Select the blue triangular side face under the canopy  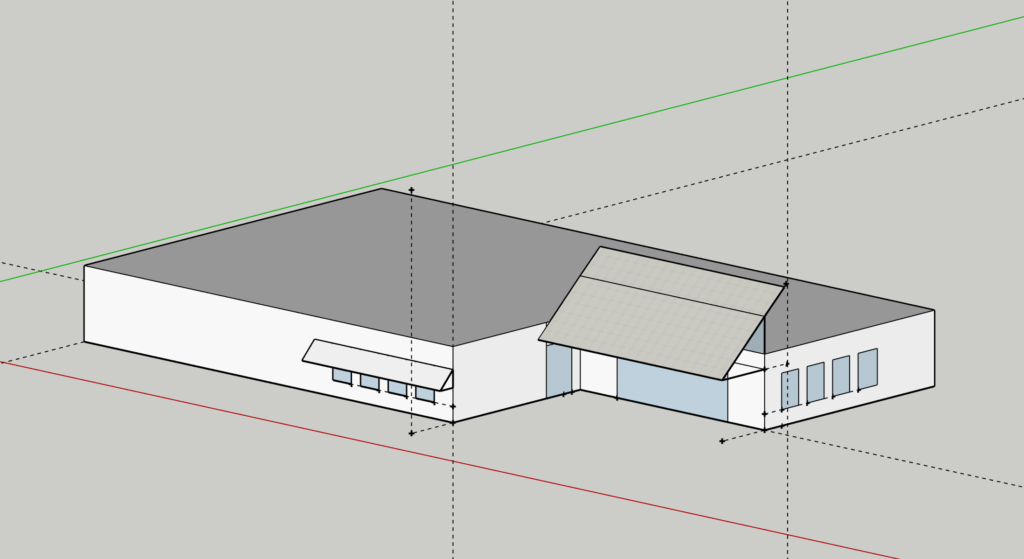tap(756, 338)
